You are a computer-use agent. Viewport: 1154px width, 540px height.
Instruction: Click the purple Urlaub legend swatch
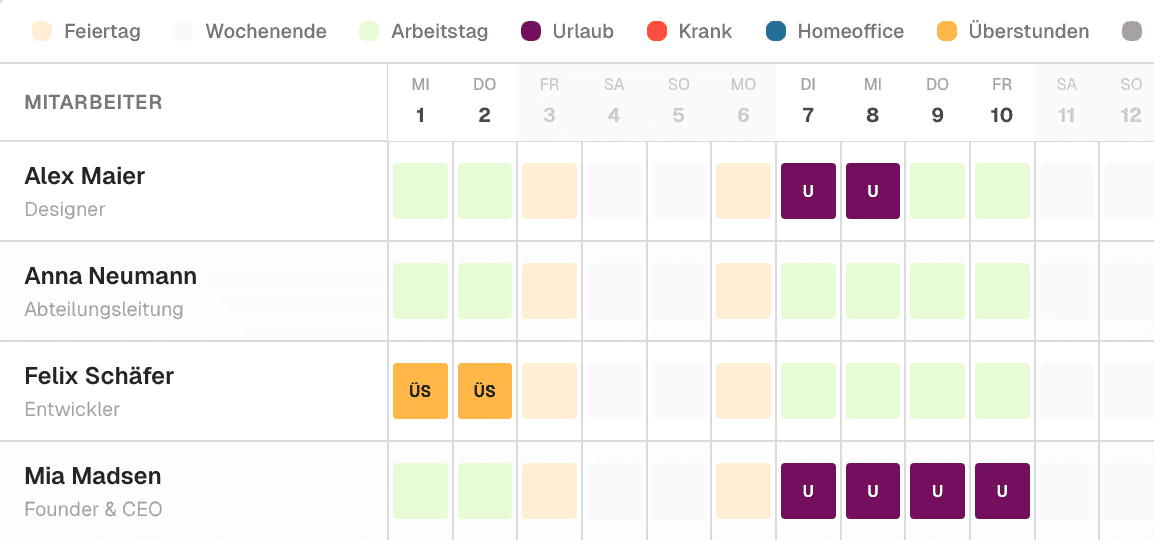click(531, 32)
